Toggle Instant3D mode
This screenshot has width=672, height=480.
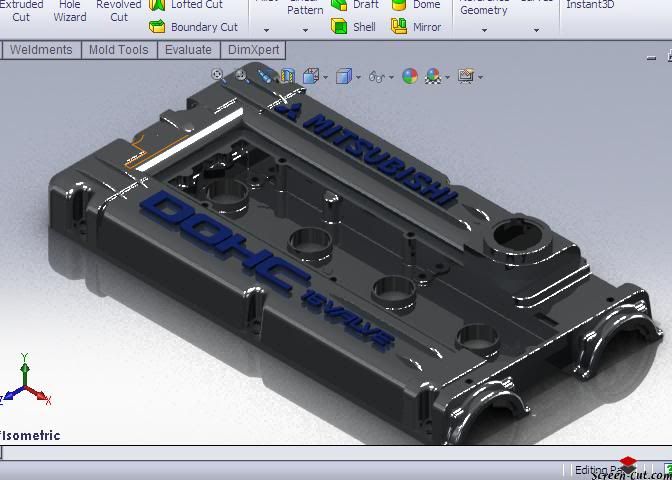pyautogui.click(x=590, y=5)
